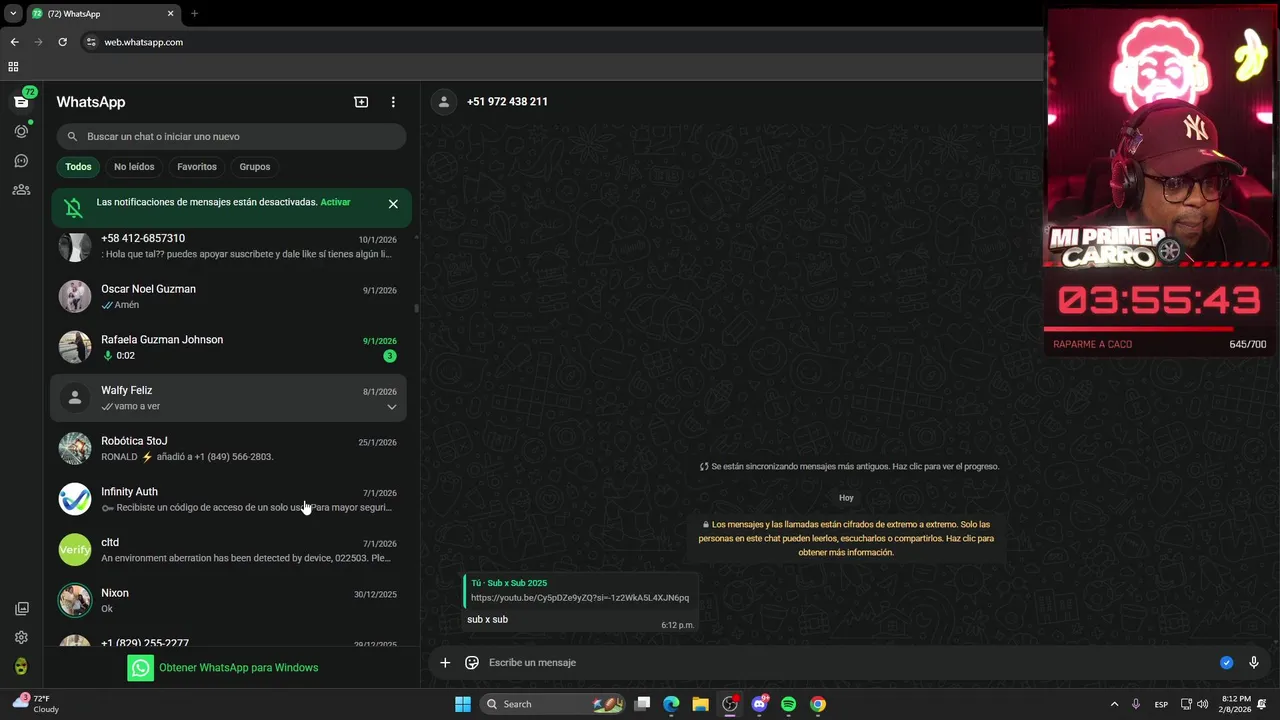Screen dimensions: 1280x720
Task: Open the WhatsApp three-dot menu
Action: point(393,102)
